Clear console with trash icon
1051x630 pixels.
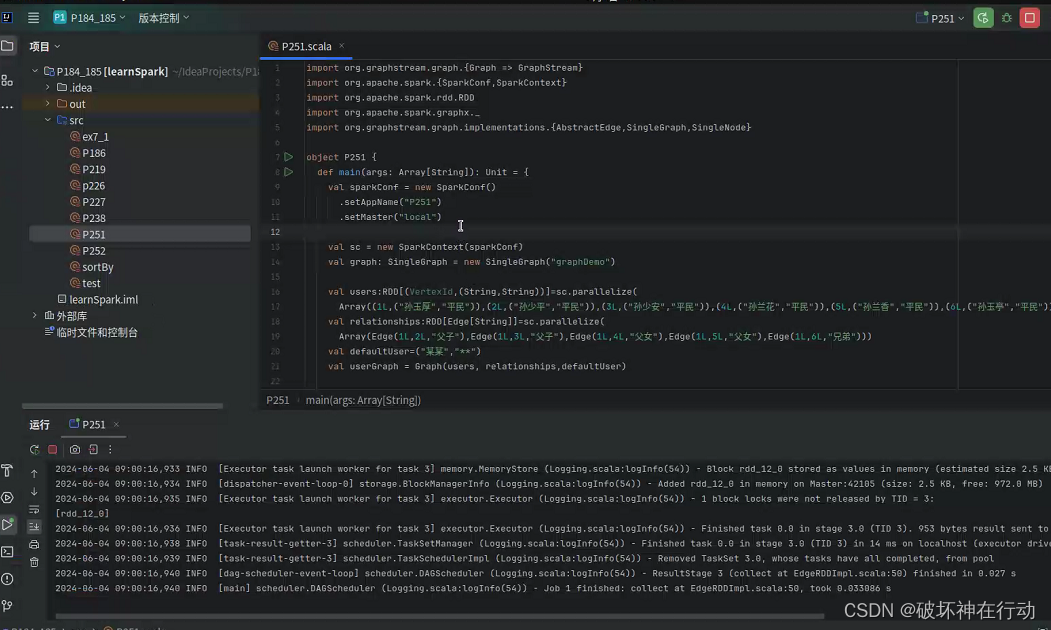34,562
